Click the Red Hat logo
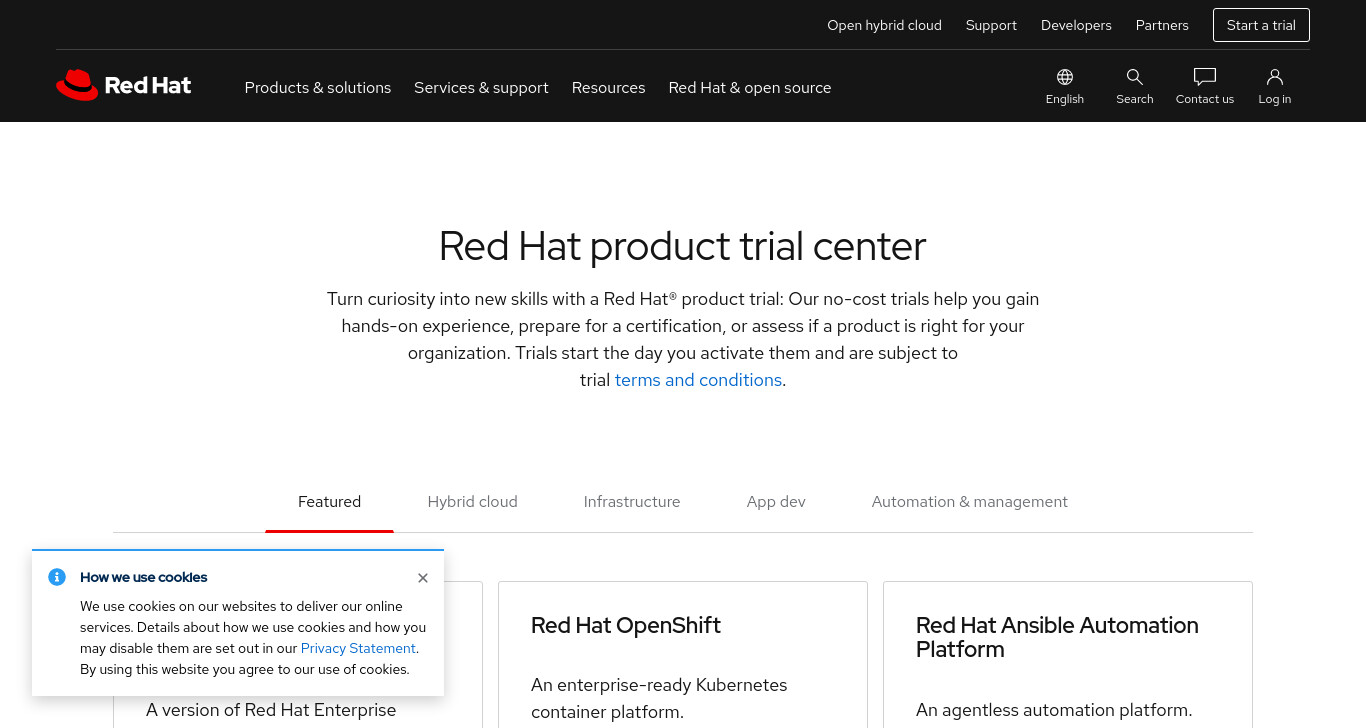The image size is (1366, 728). pyautogui.click(x=124, y=86)
